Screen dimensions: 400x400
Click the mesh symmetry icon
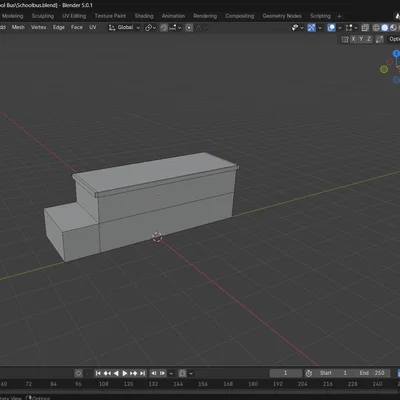click(x=345, y=39)
